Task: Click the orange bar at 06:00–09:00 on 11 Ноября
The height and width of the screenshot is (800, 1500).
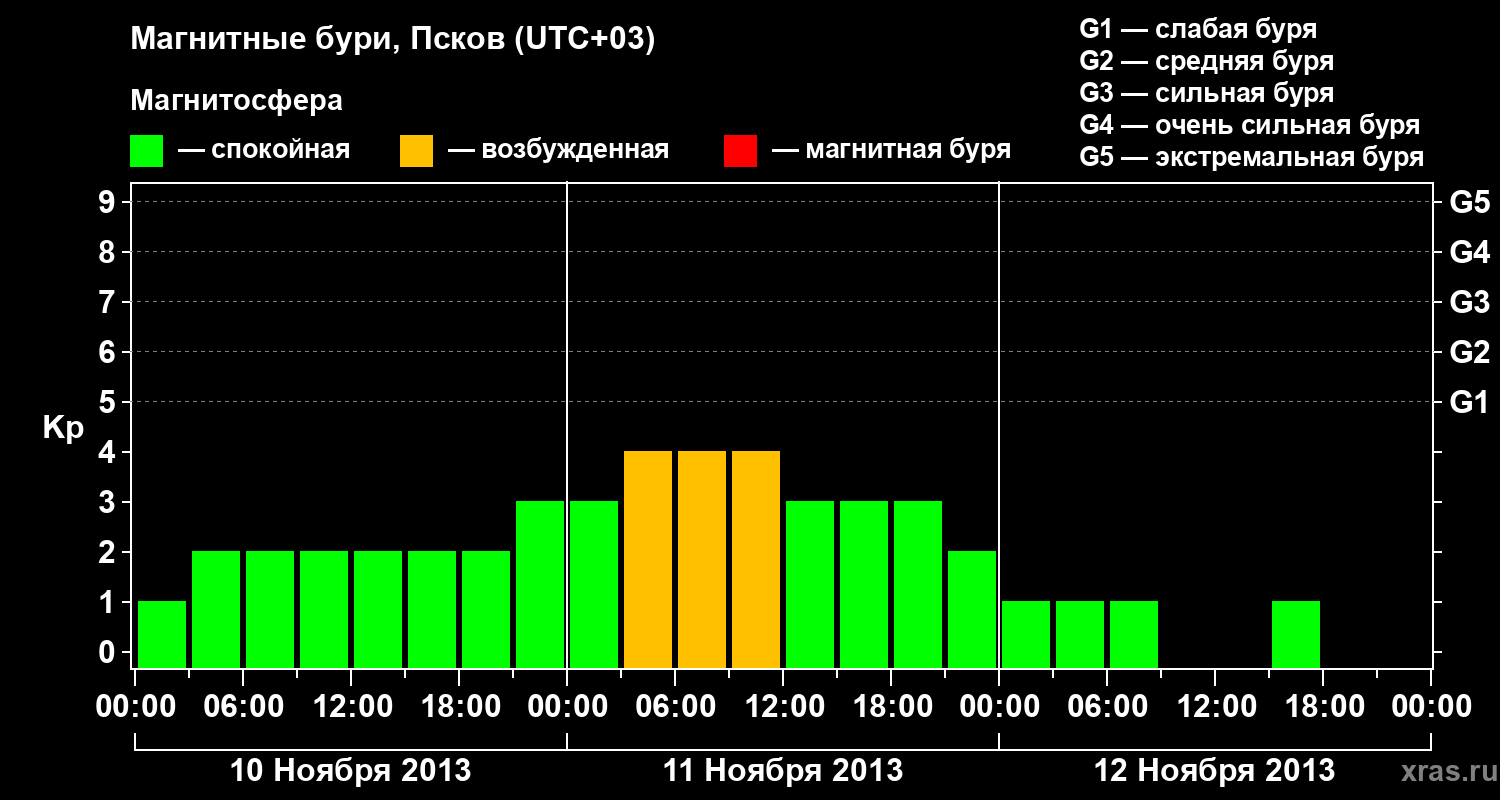Action: (x=702, y=559)
